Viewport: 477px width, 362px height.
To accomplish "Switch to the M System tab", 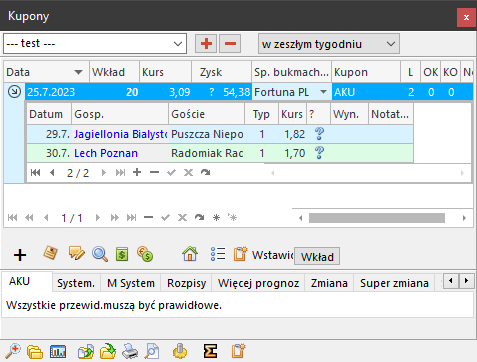I will click(131, 283).
